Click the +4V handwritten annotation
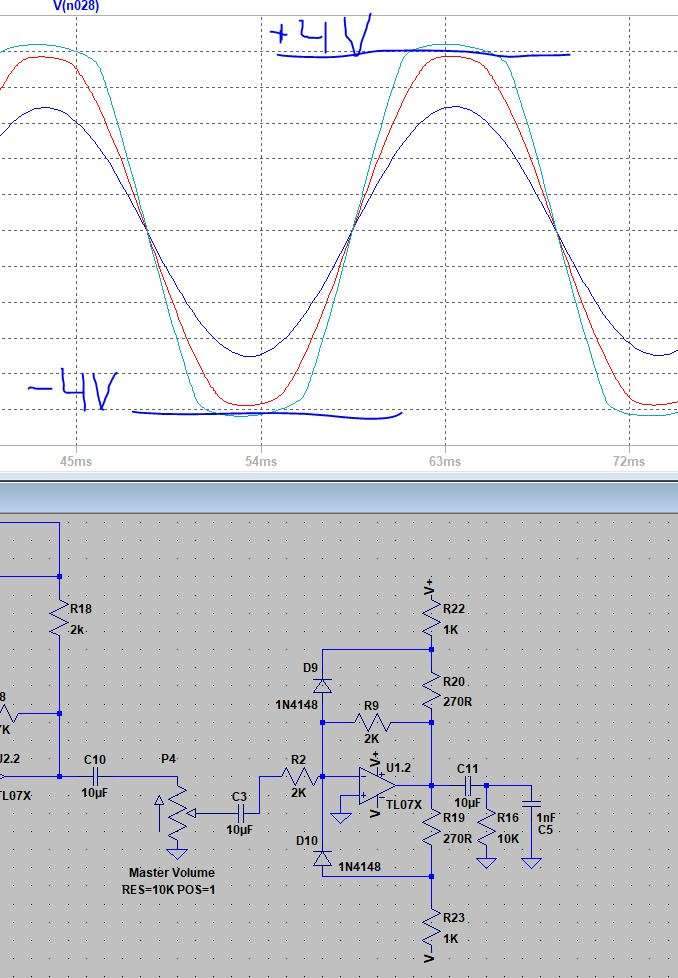The image size is (678, 978). coord(320,35)
